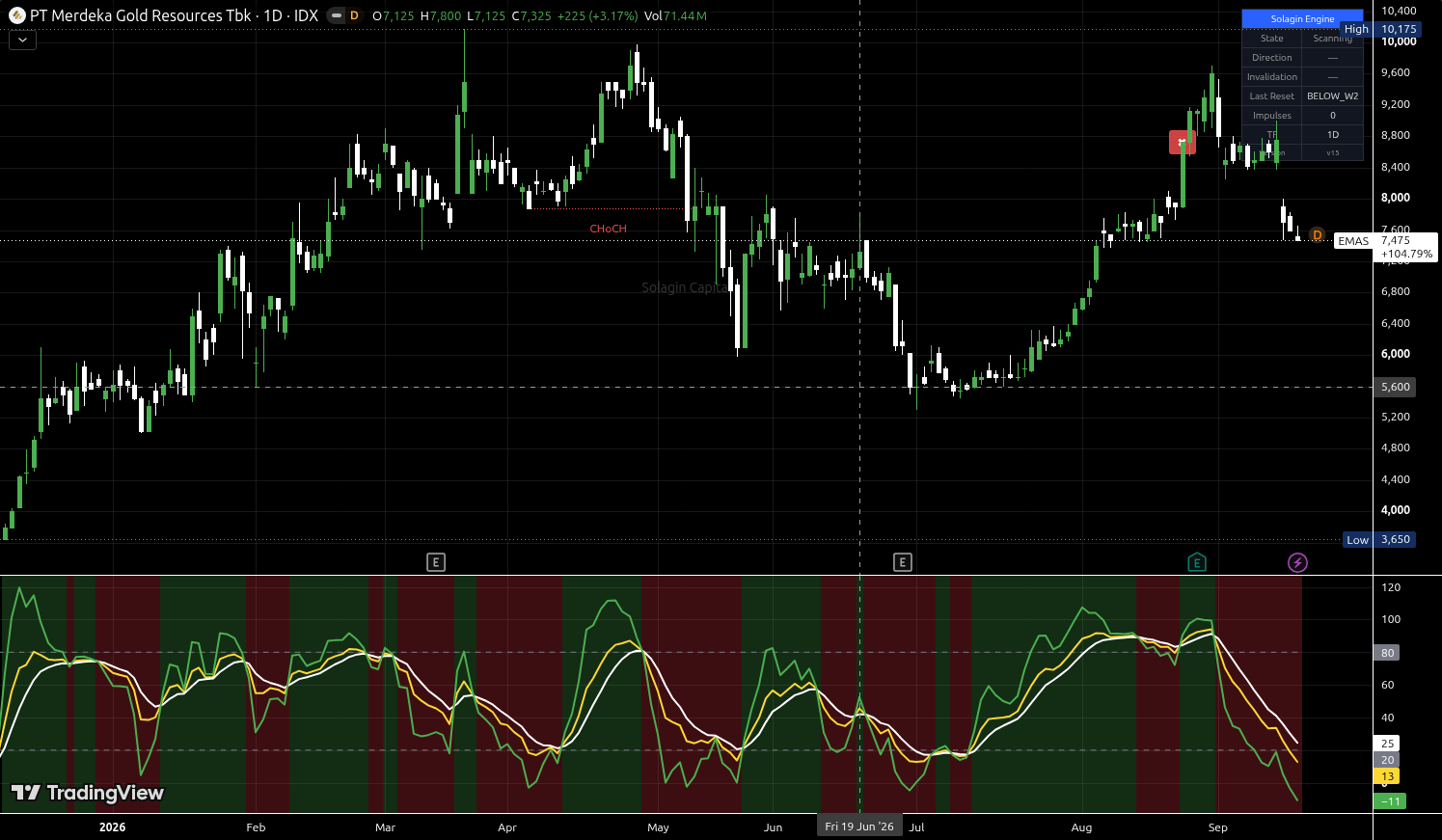Click the Invalidation row label

[1271, 77]
